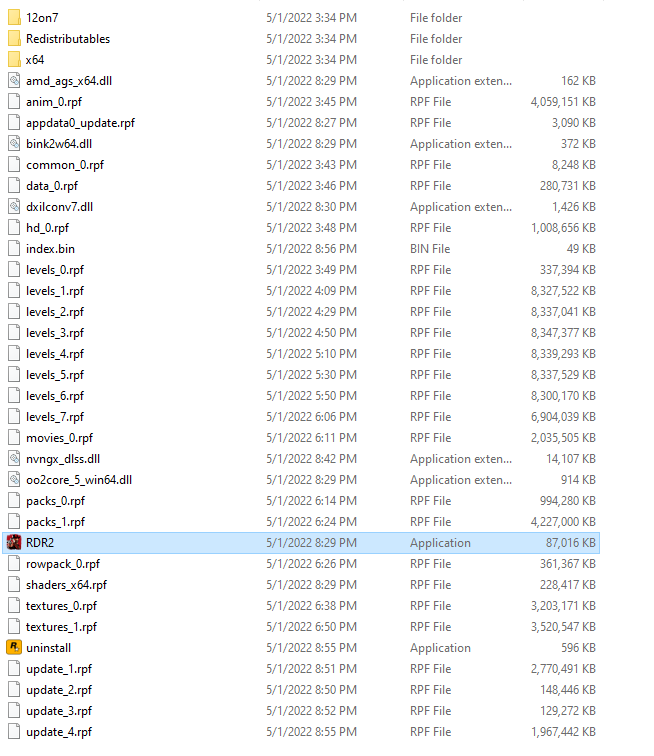Click the nvngx_dlss.dll file icon
The image size is (654, 756).
coord(14,459)
